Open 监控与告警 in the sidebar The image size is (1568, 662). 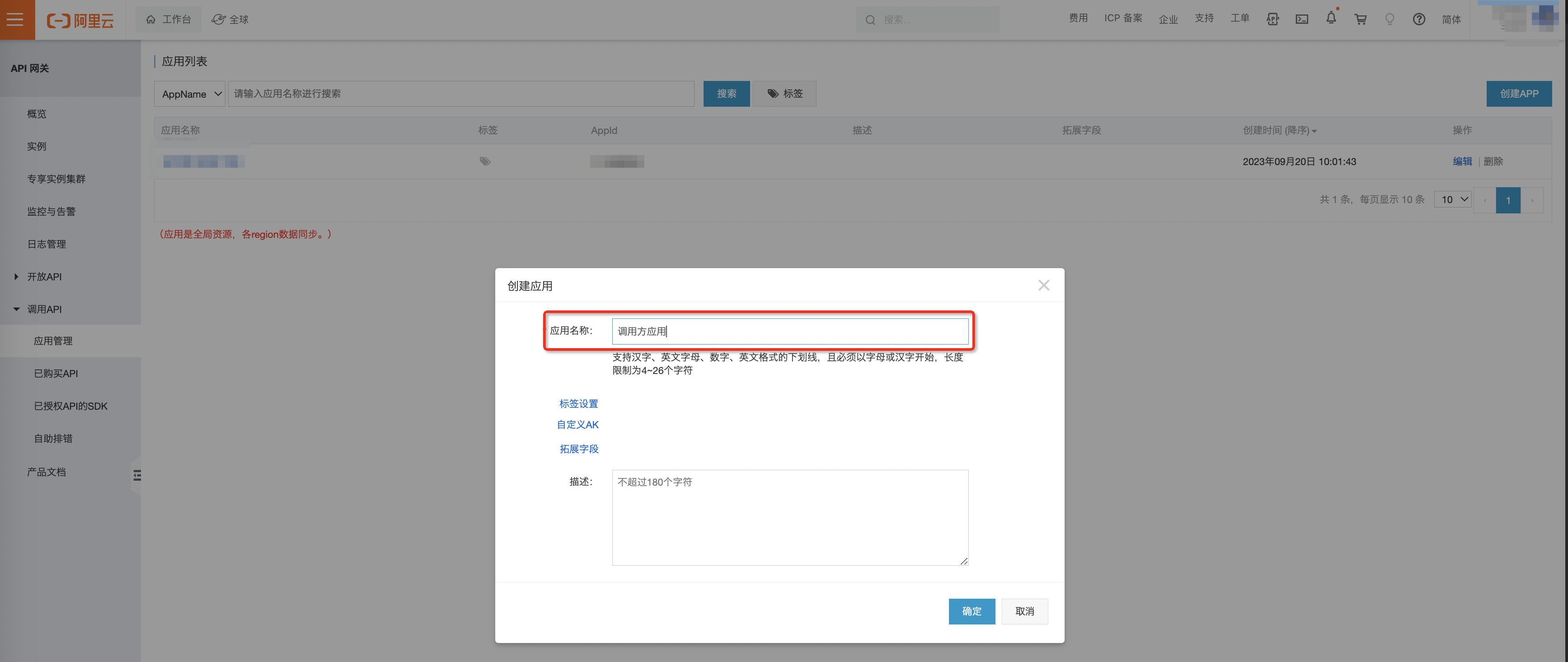pyautogui.click(x=52, y=211)
